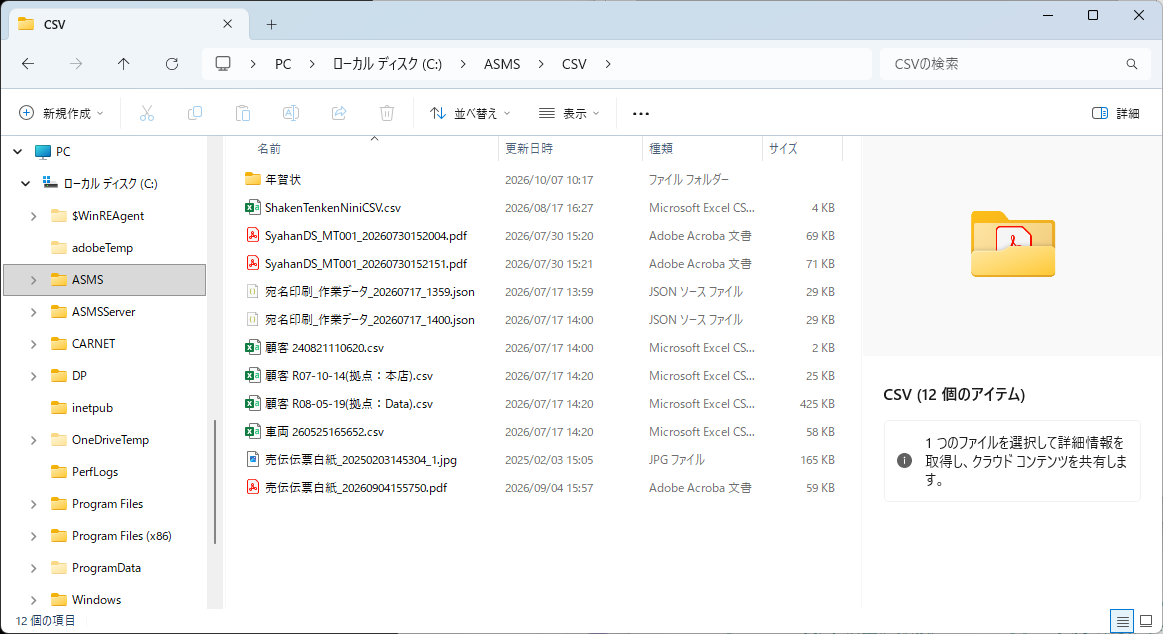Screen dimensions: 1163x634
Task: Select file 顧客 240821110620.csv
Action: pos(324,348)
